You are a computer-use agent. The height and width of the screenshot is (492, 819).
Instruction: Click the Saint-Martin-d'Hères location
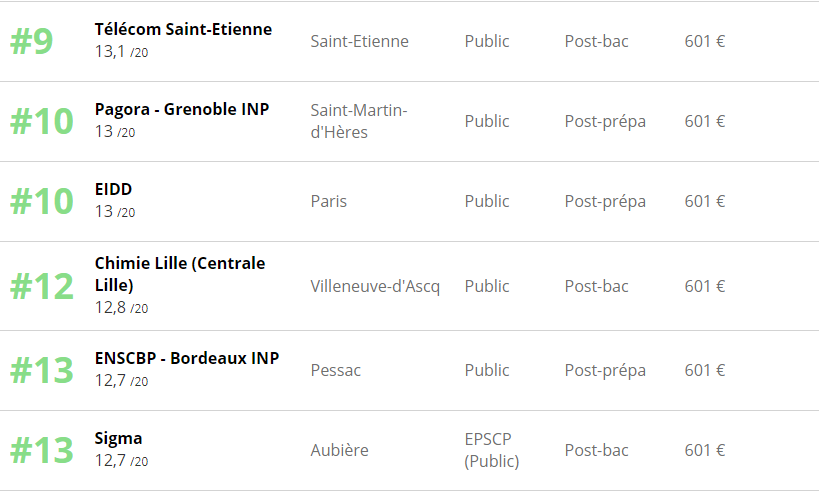(x=359, y=121)
